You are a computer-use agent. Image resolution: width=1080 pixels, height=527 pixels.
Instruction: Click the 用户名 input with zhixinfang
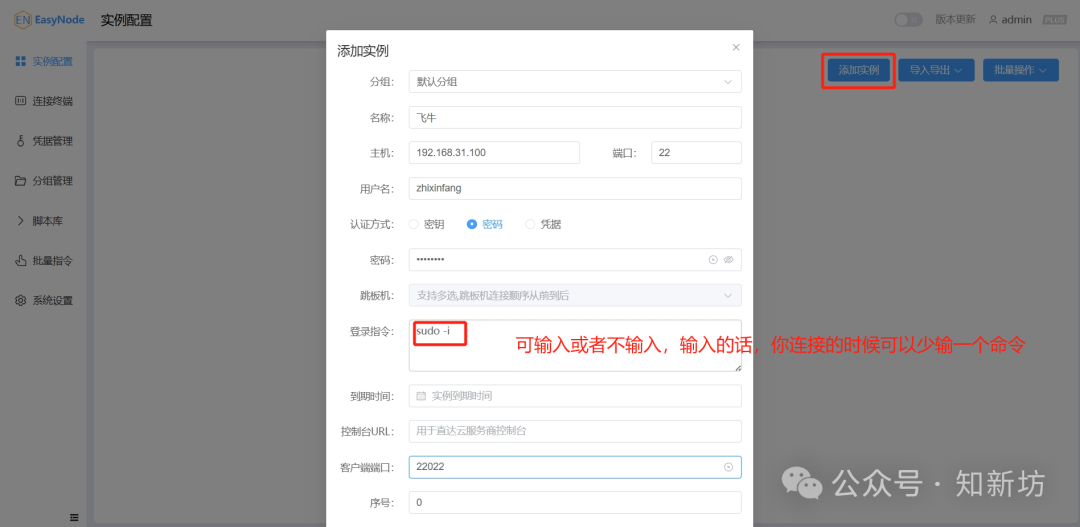pos(575,188)
